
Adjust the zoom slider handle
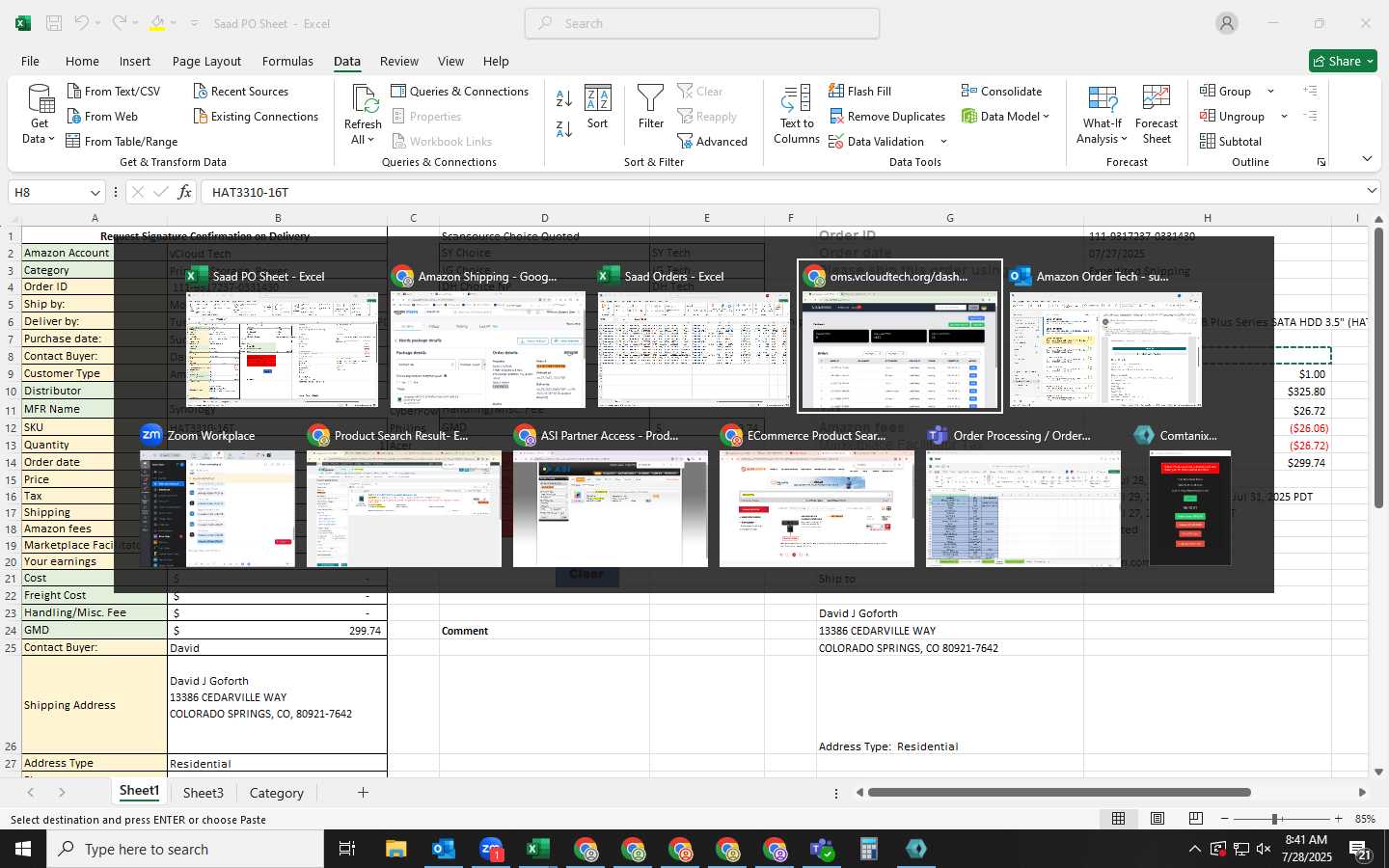(x=1275, y=819)
